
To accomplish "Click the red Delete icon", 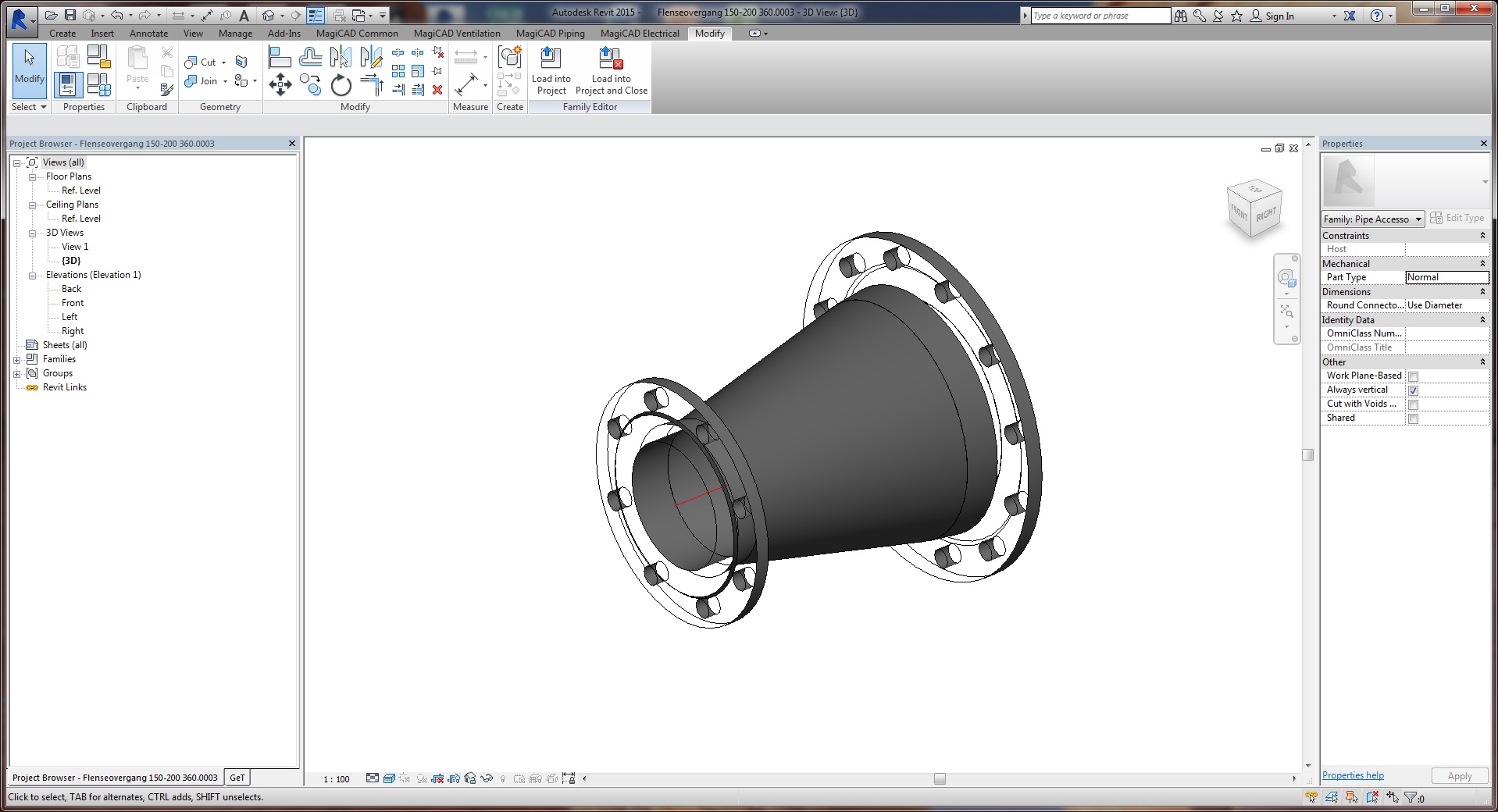I will (x=437, y=90).
